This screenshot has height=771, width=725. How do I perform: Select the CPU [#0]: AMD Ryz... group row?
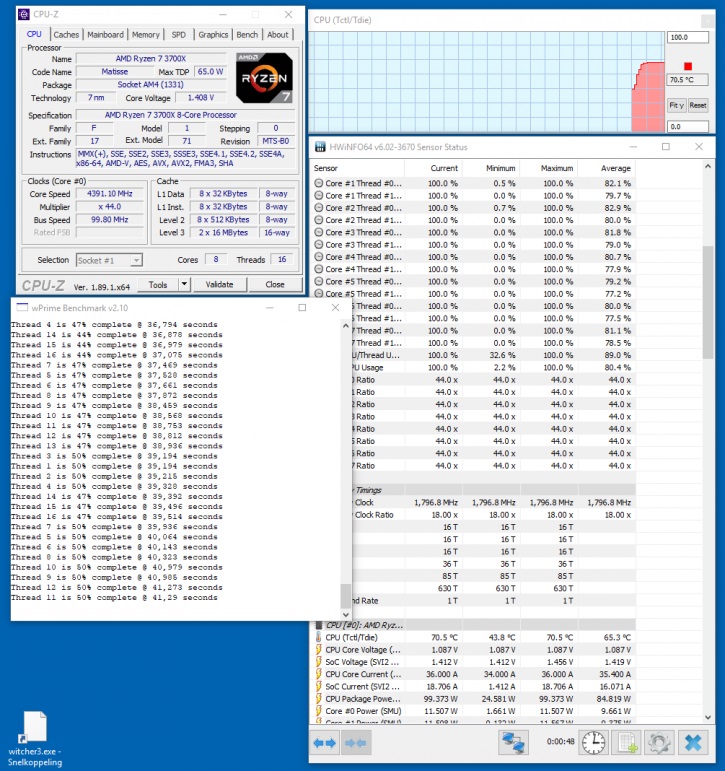pyautogui.click(x=474, y=625)
